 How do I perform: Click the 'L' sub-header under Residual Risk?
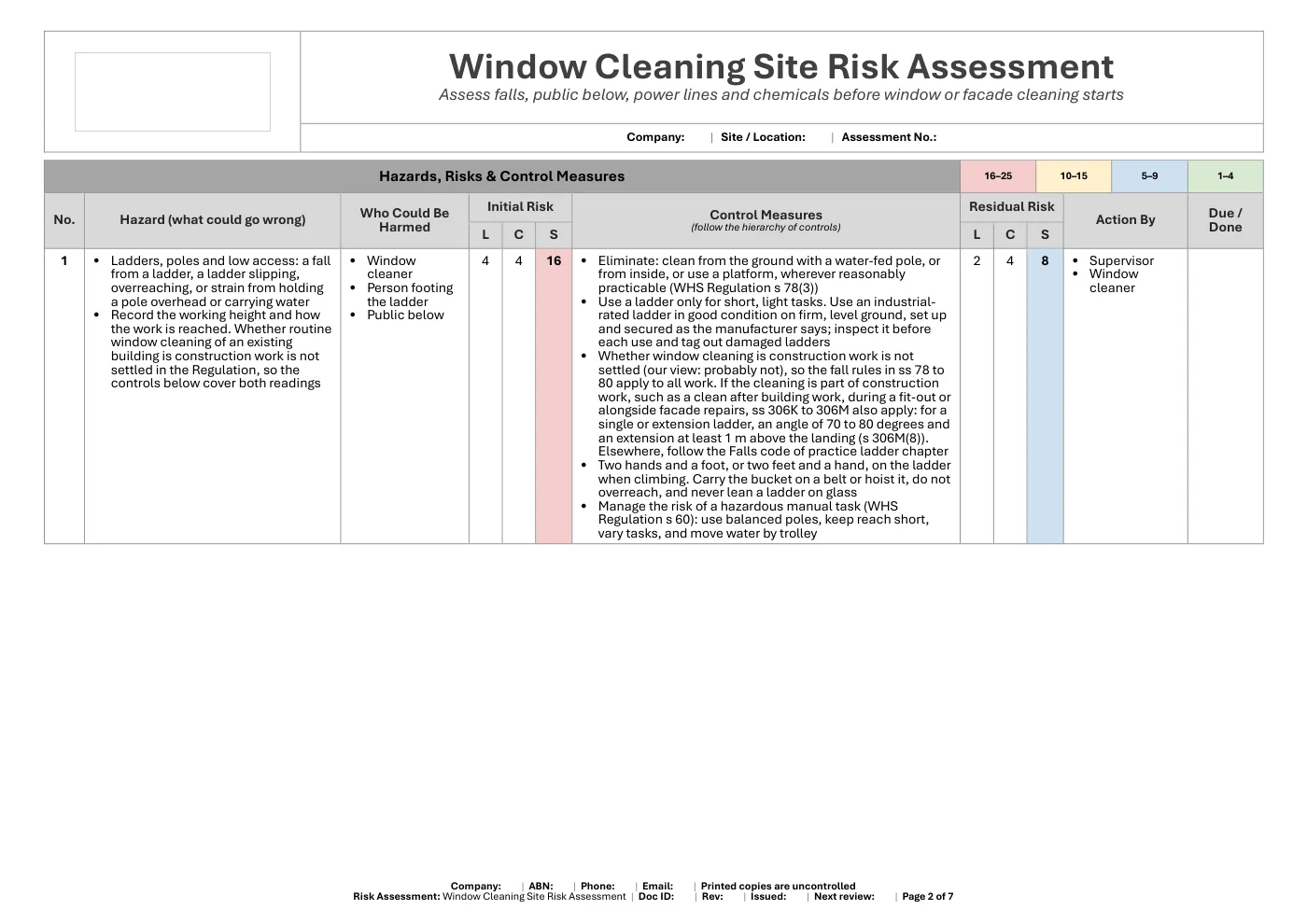point(977,235)
